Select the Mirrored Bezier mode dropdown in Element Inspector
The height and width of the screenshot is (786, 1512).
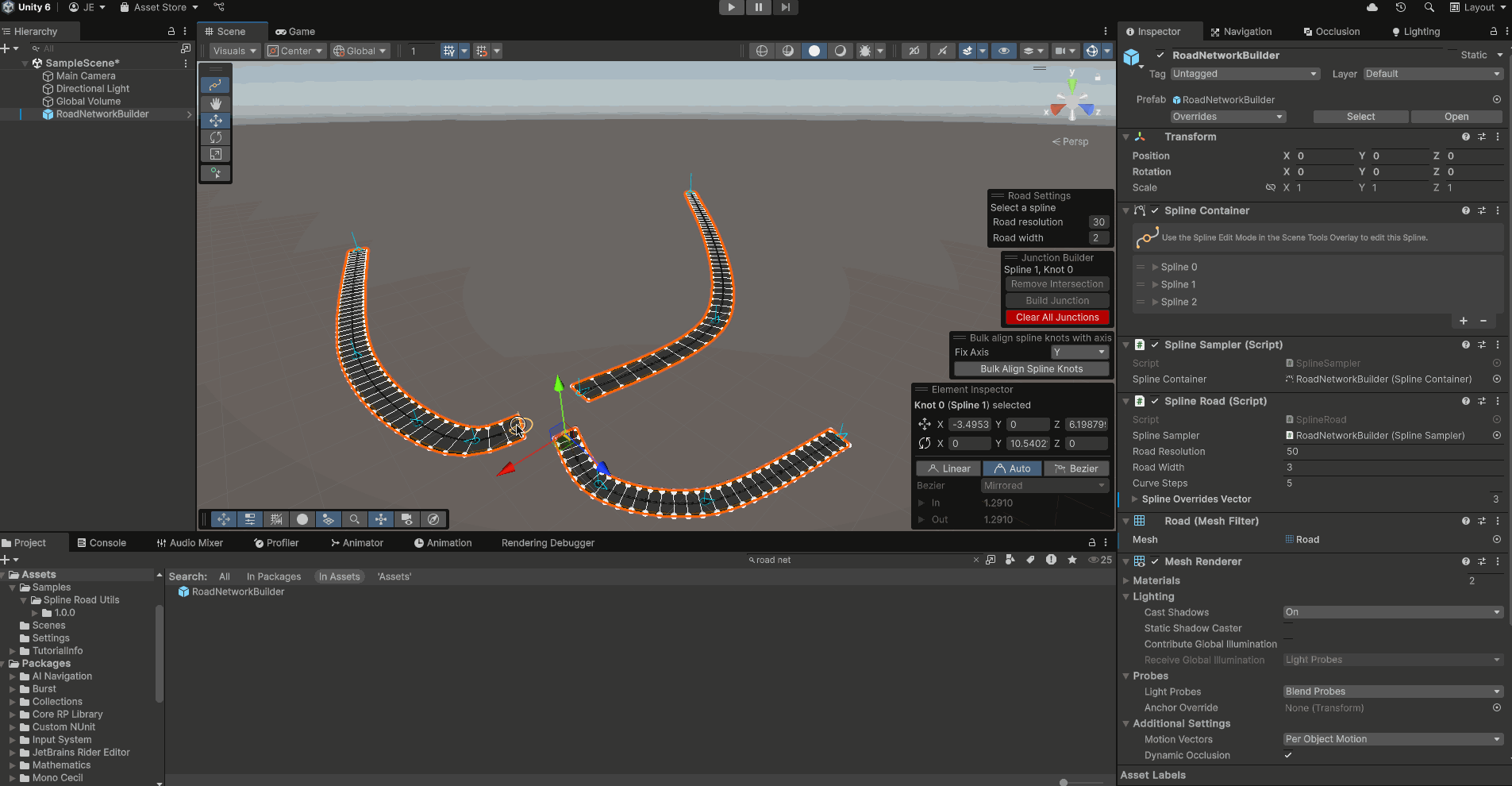(x=1044, y=485)
